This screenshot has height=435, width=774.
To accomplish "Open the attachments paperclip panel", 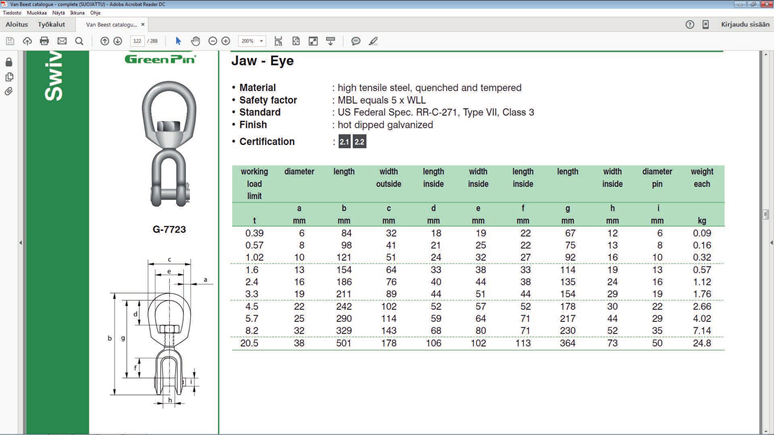I will click(x=9, y=91).
